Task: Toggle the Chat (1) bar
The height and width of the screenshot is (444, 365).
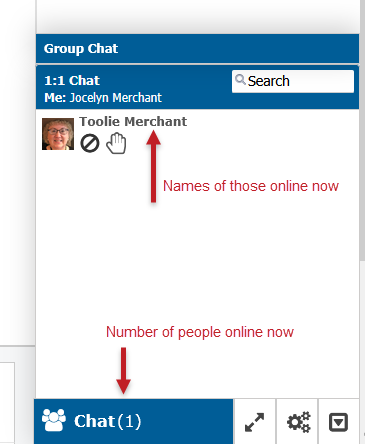Action: coord(133,421)
